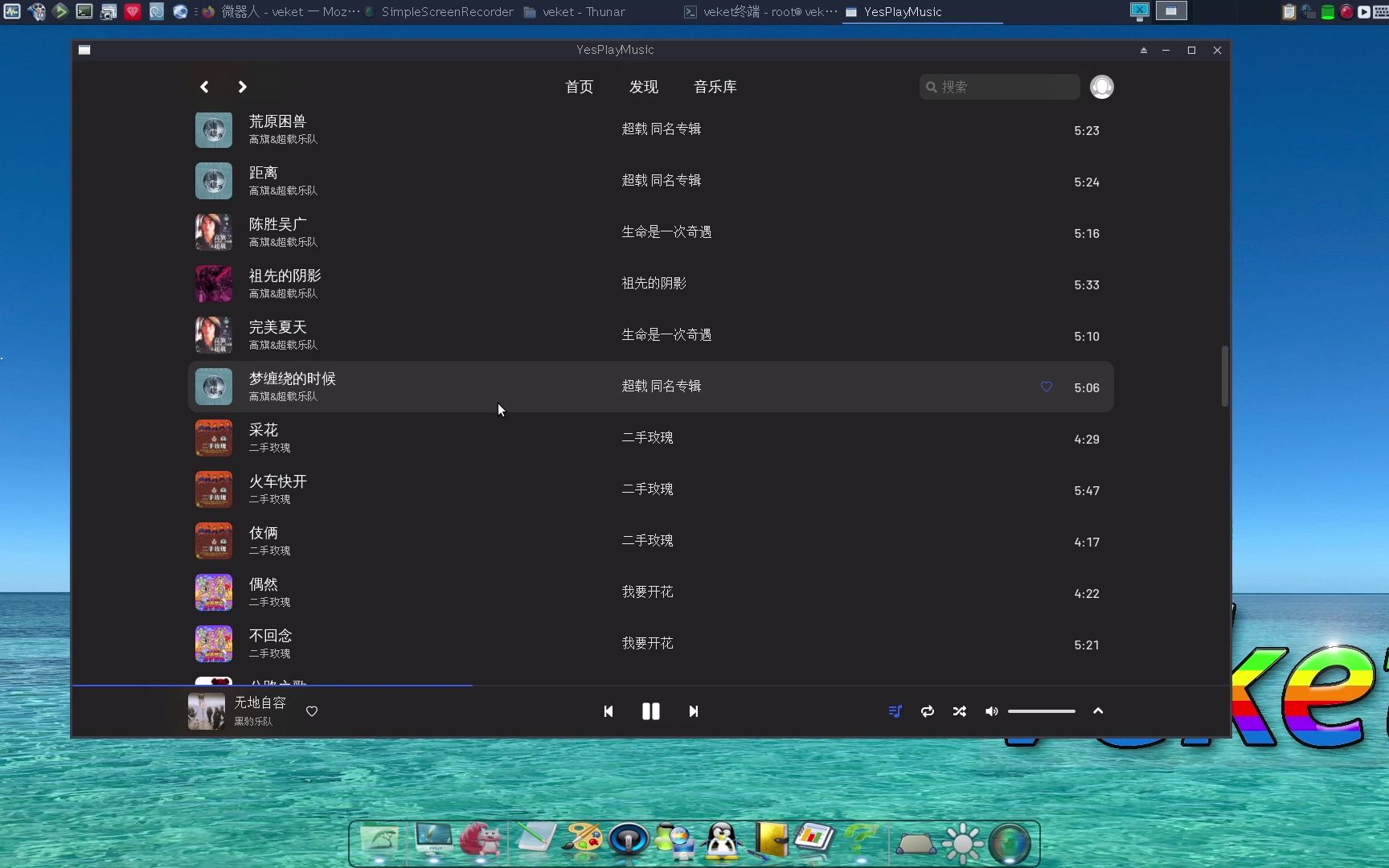The image size is (1389, 868).
Task: Expand the now playing view upward
Action: (x=1098, y=710)
